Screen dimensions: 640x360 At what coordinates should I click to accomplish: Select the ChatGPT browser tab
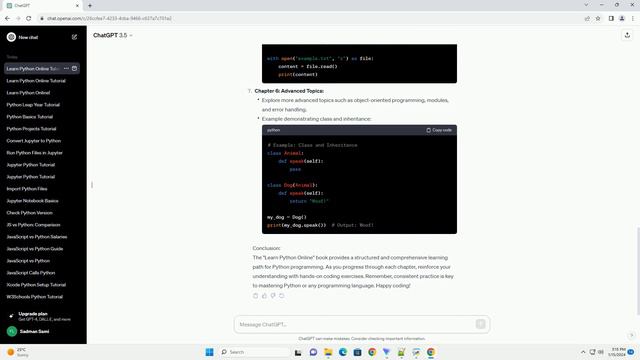(x=42, y=6)
